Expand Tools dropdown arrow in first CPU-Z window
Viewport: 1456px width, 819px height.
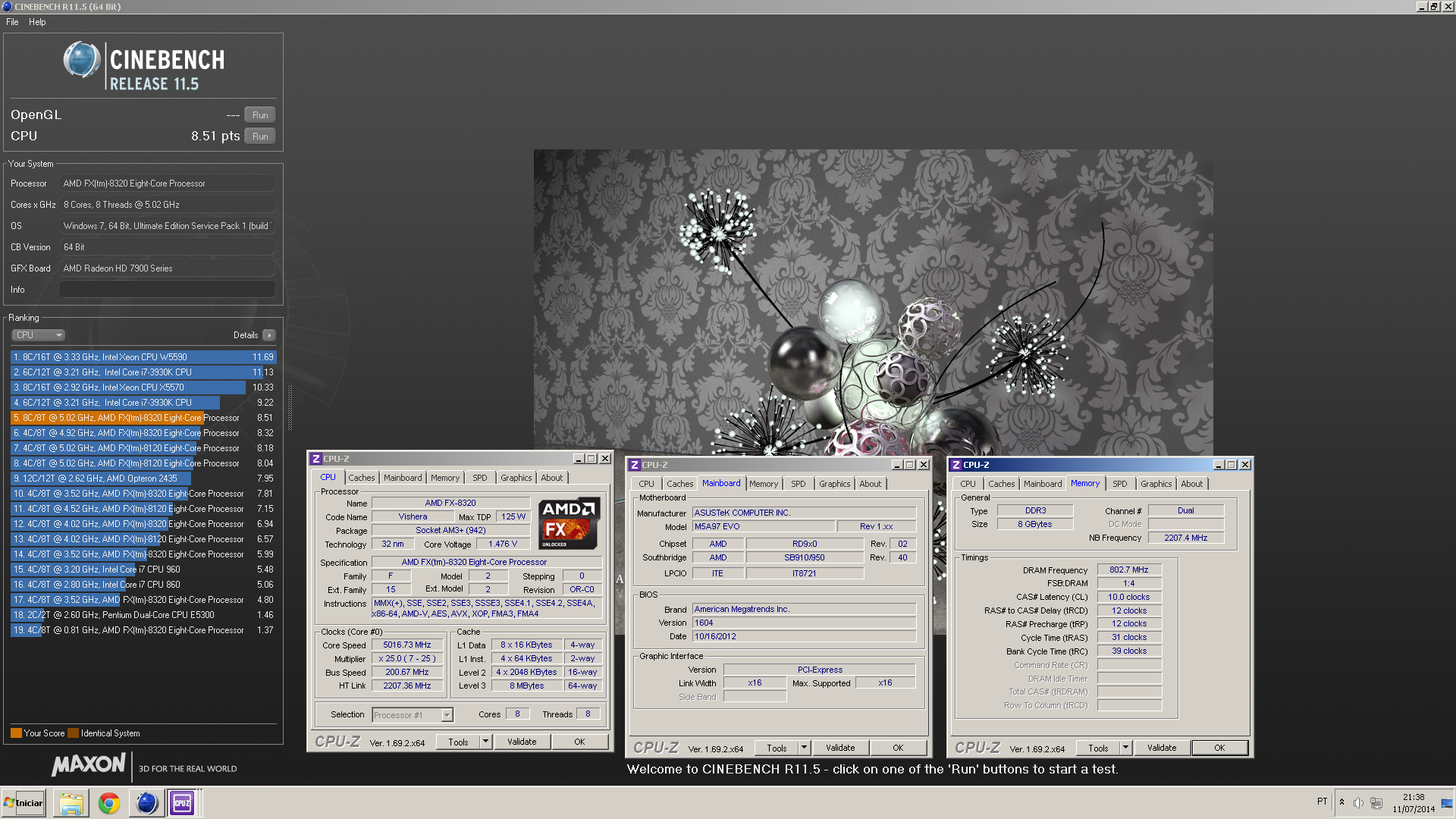click(486, 742)
